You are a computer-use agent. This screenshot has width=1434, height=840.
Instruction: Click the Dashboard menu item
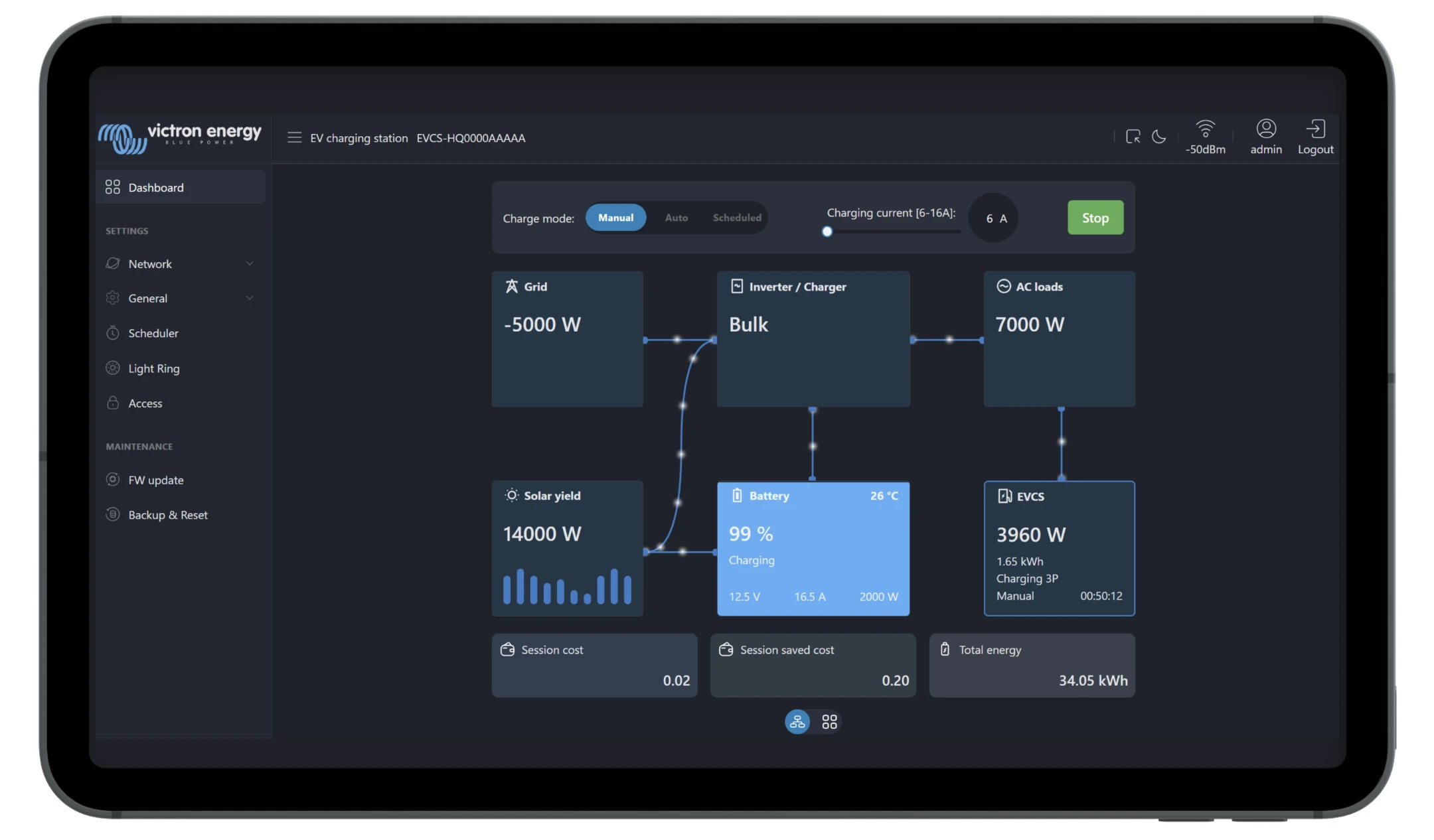click(x=180, y=187)
